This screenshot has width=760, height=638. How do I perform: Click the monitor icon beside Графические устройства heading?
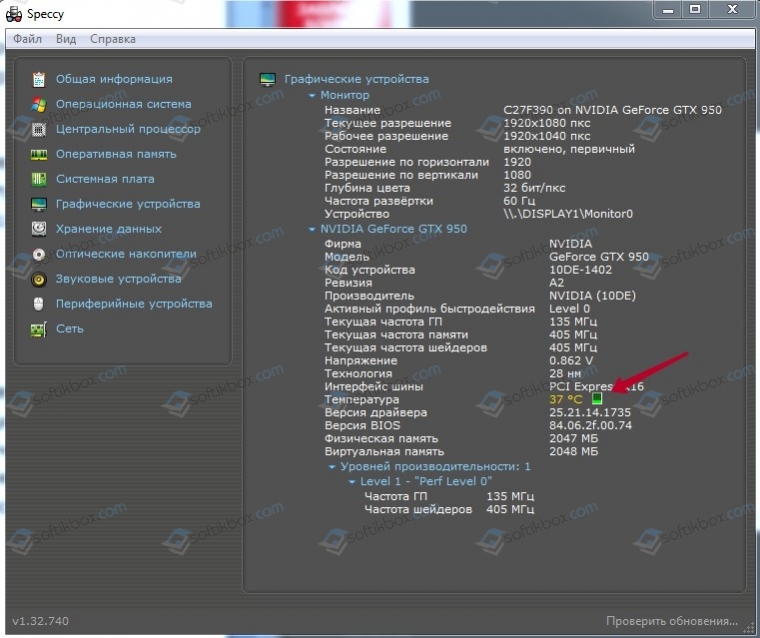click(x=268, y=79)
